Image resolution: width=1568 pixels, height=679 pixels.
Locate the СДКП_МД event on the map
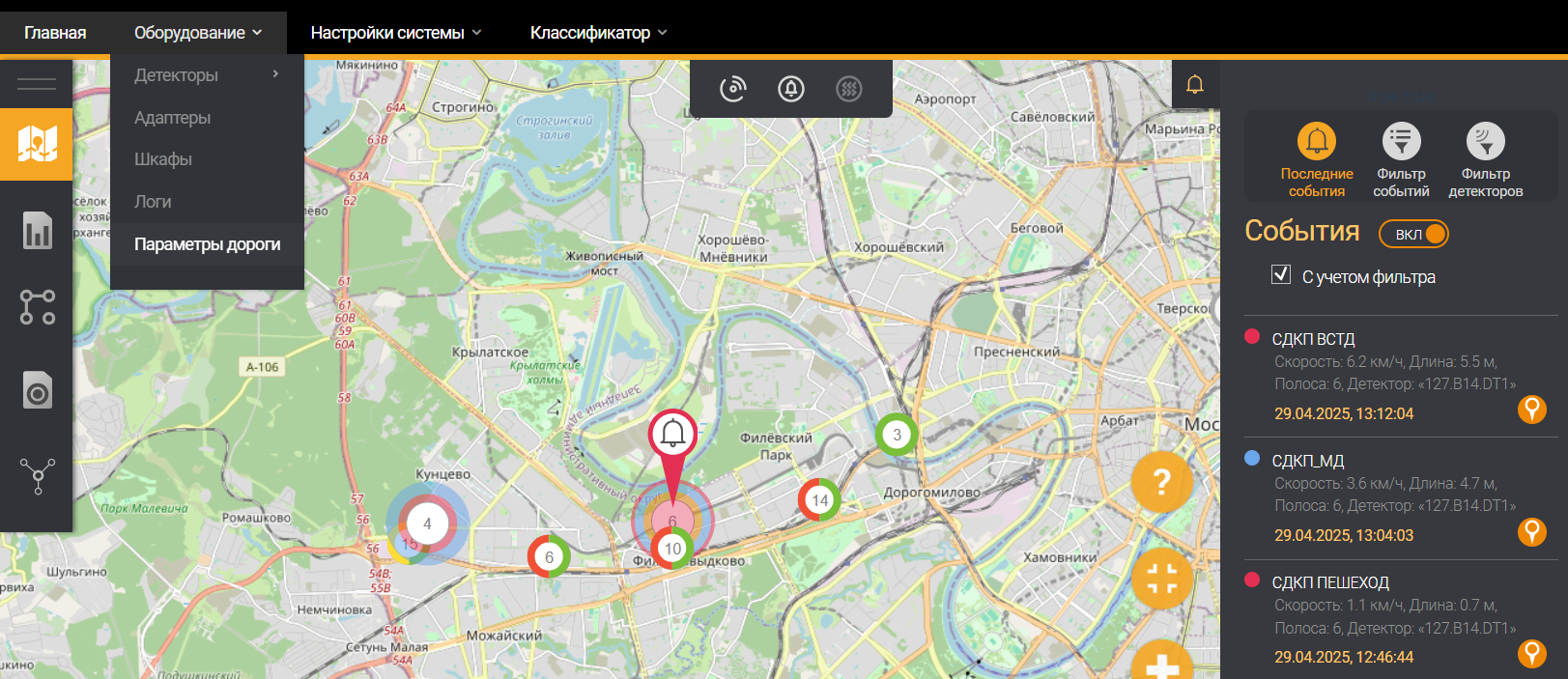pos(1531,531)
